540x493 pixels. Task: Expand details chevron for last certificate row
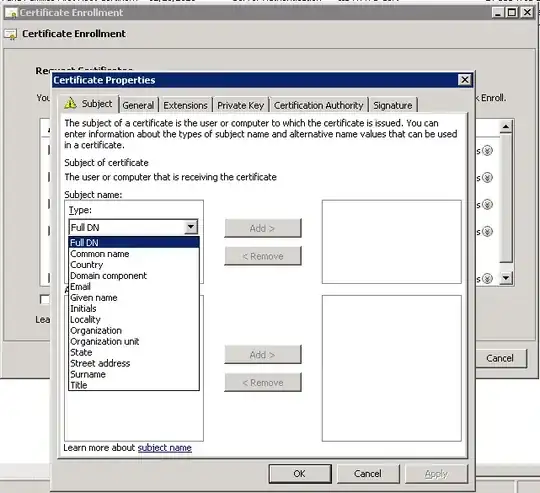[487, 278]
